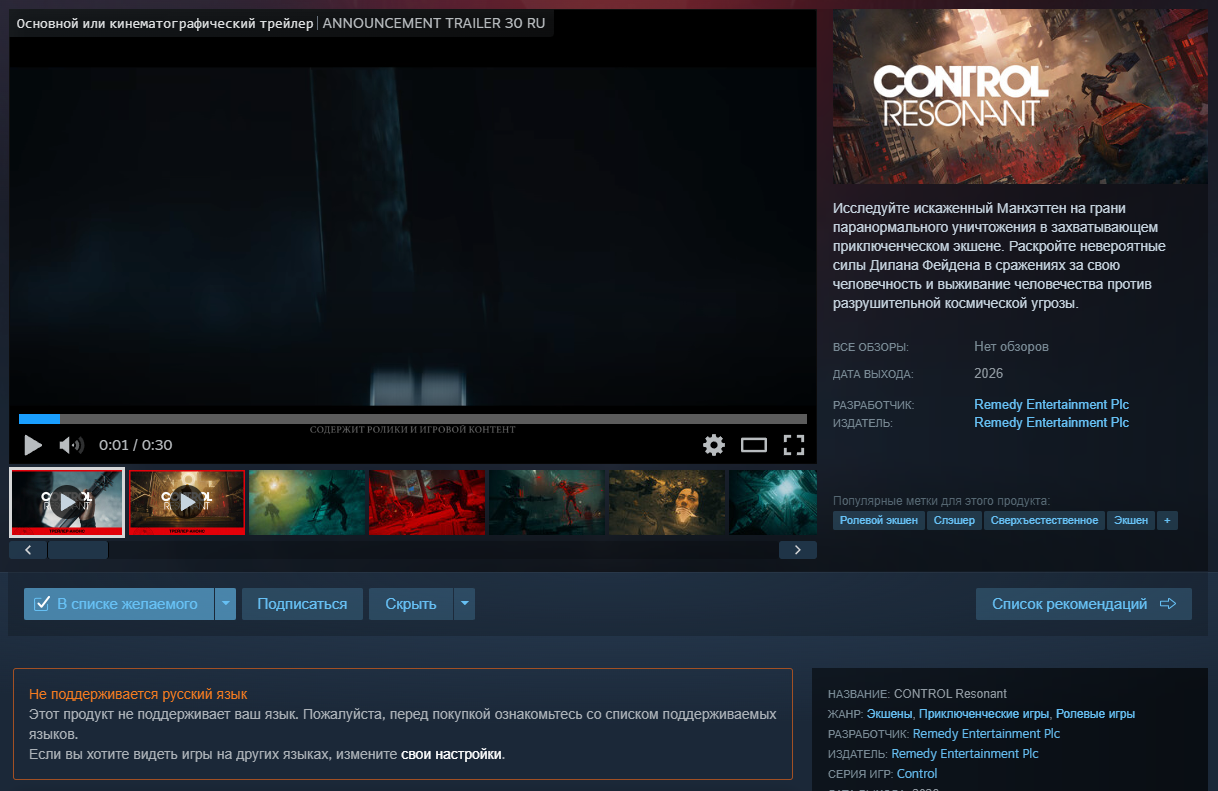Screen dimensions: 1218x791
Task: Open the red-caped fighter screenshot thumbnail
Action: click(x=547, y=502)
